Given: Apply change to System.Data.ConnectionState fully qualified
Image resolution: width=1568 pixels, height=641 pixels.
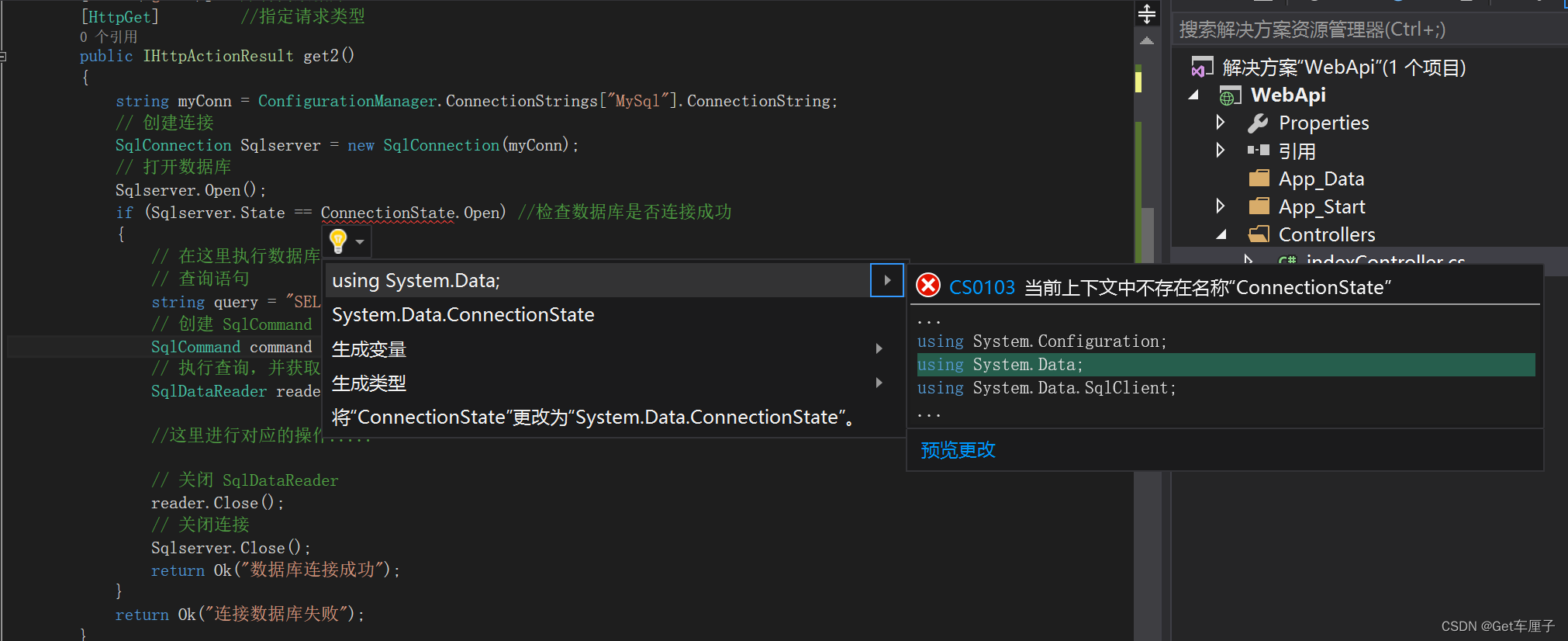Looking at the screenshot, I should [595, 418].
